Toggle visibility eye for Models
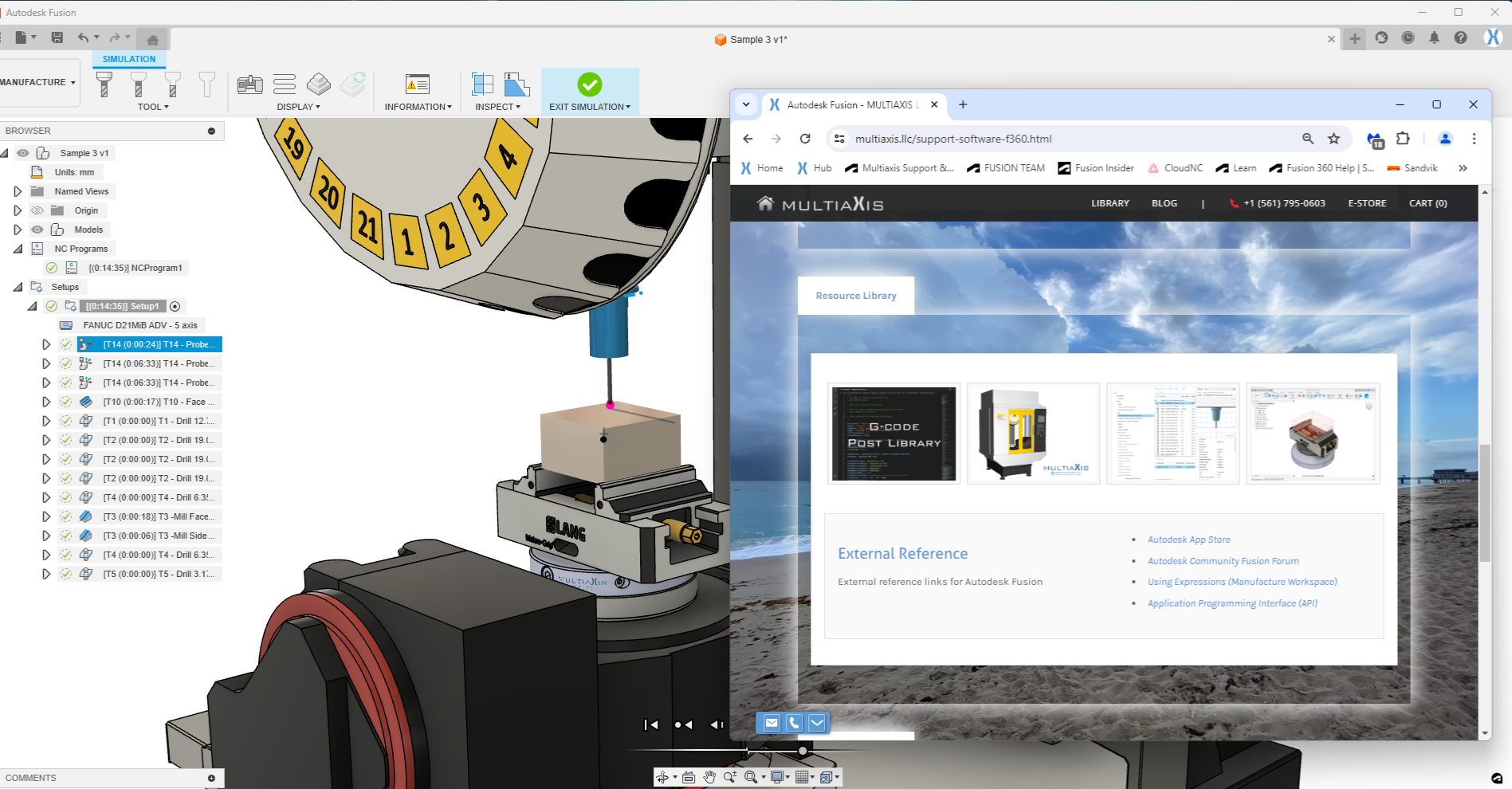The height and width of the screenshot is (789, 1512). pyautogui.click(x=37, y=230)
